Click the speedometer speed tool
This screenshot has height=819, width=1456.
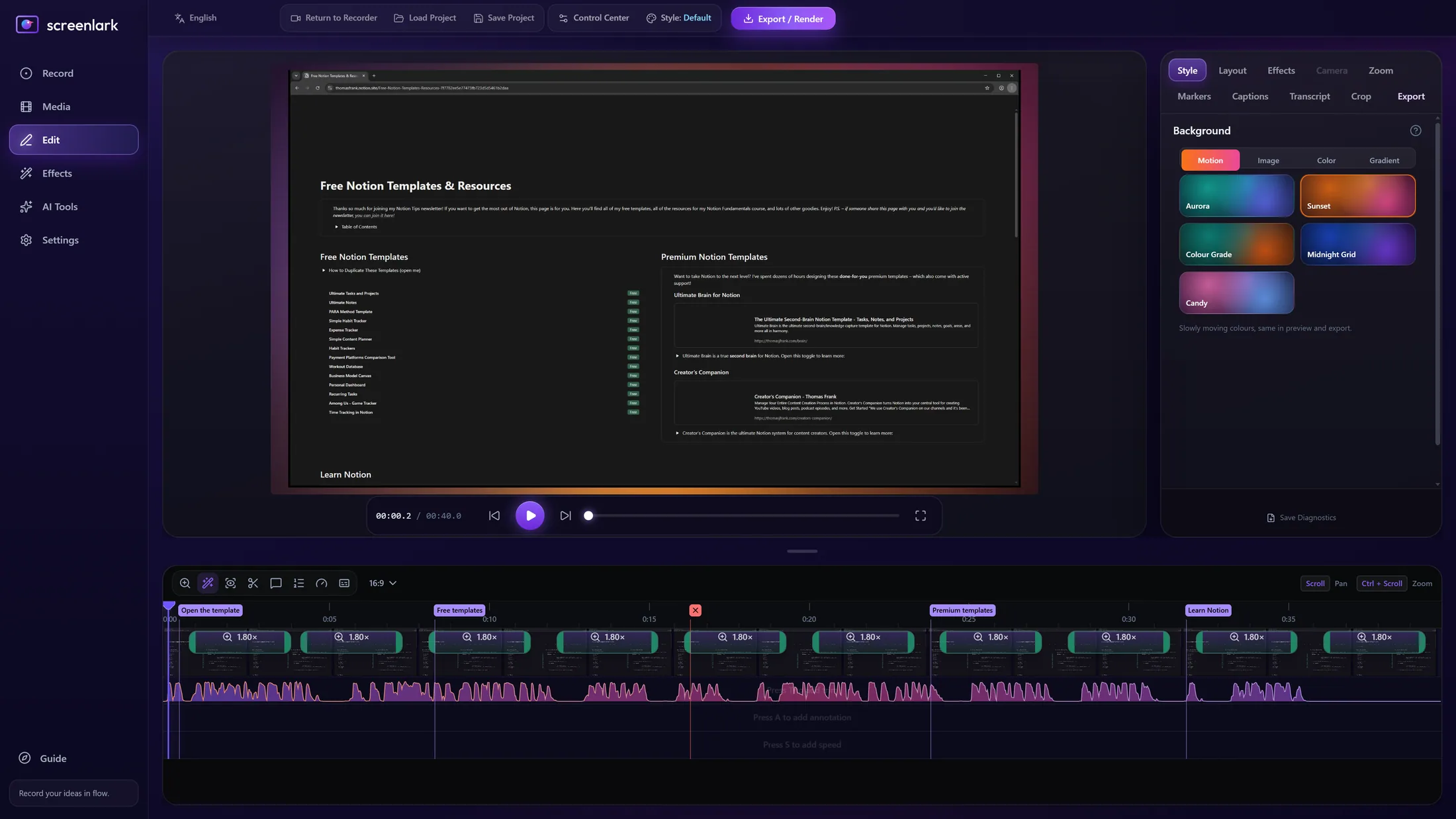(x=322, y=583)
